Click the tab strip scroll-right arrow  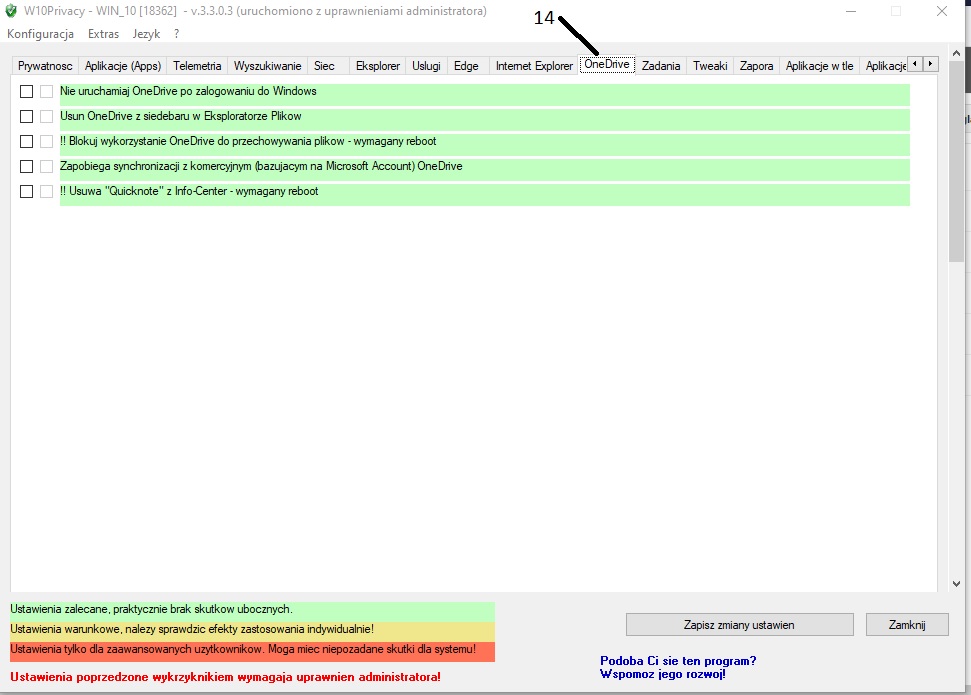pos(930,64)
